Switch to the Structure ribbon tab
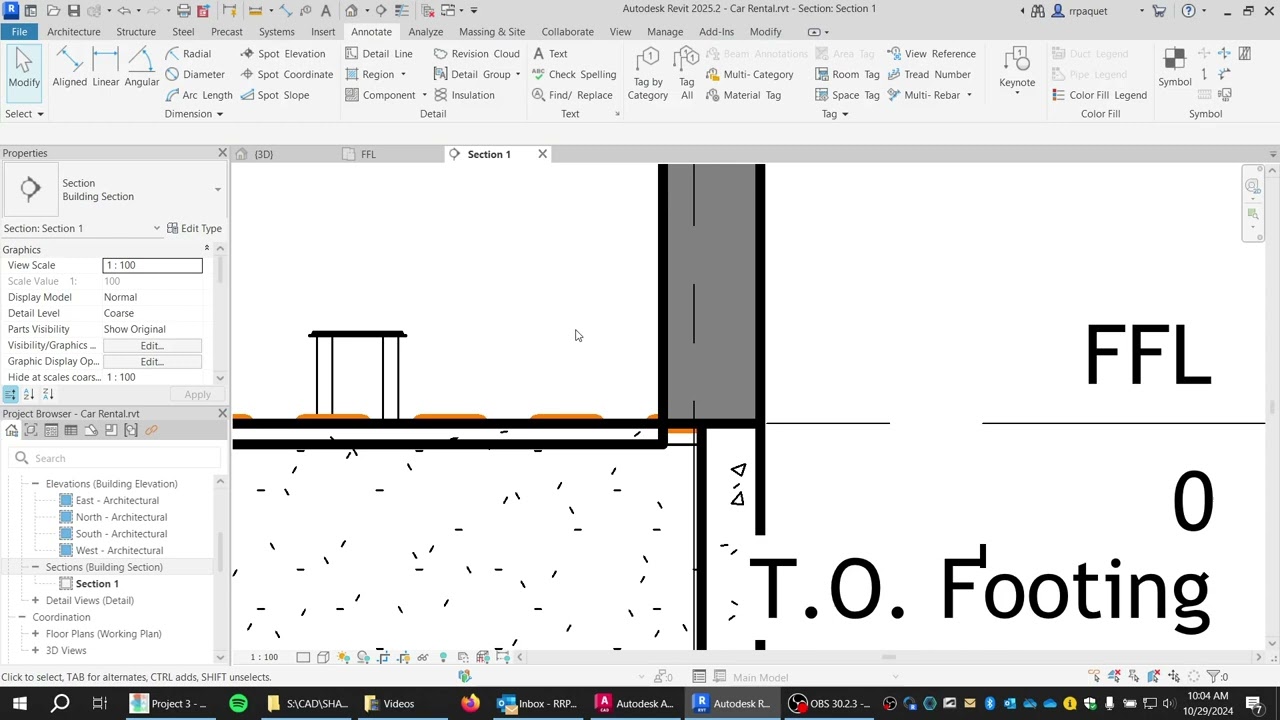The image size is (1280, 720). 136,32
